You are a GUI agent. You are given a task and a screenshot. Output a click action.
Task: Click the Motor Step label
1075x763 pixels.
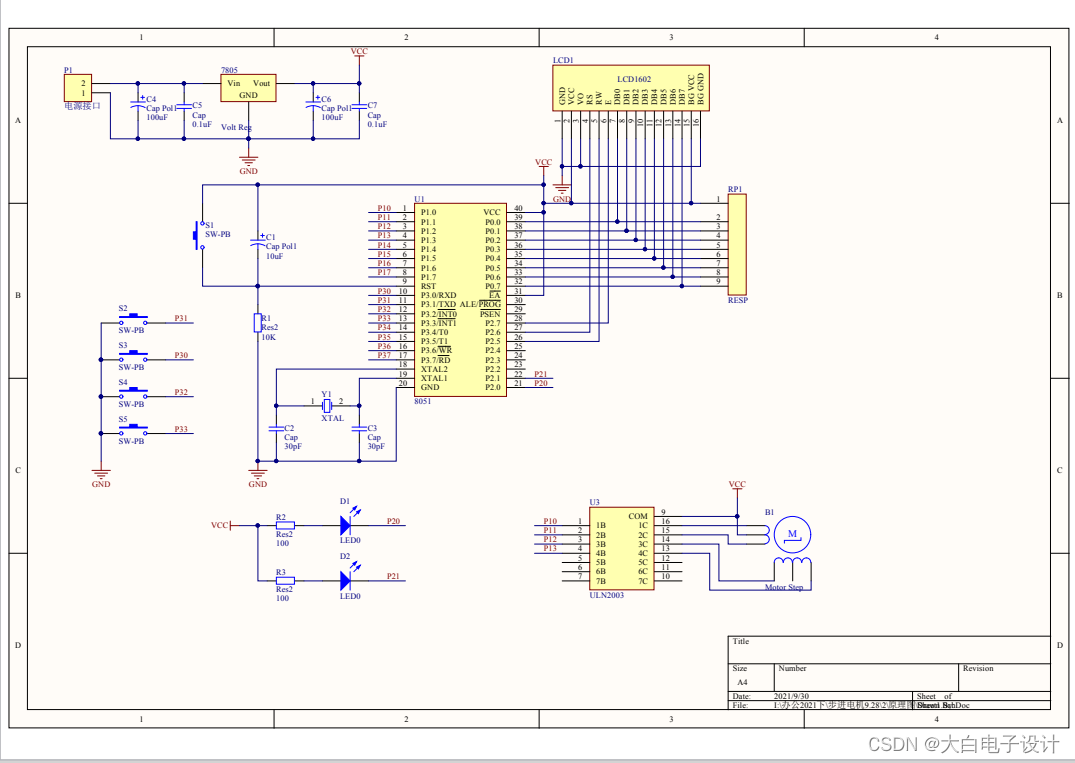(784, 588)
